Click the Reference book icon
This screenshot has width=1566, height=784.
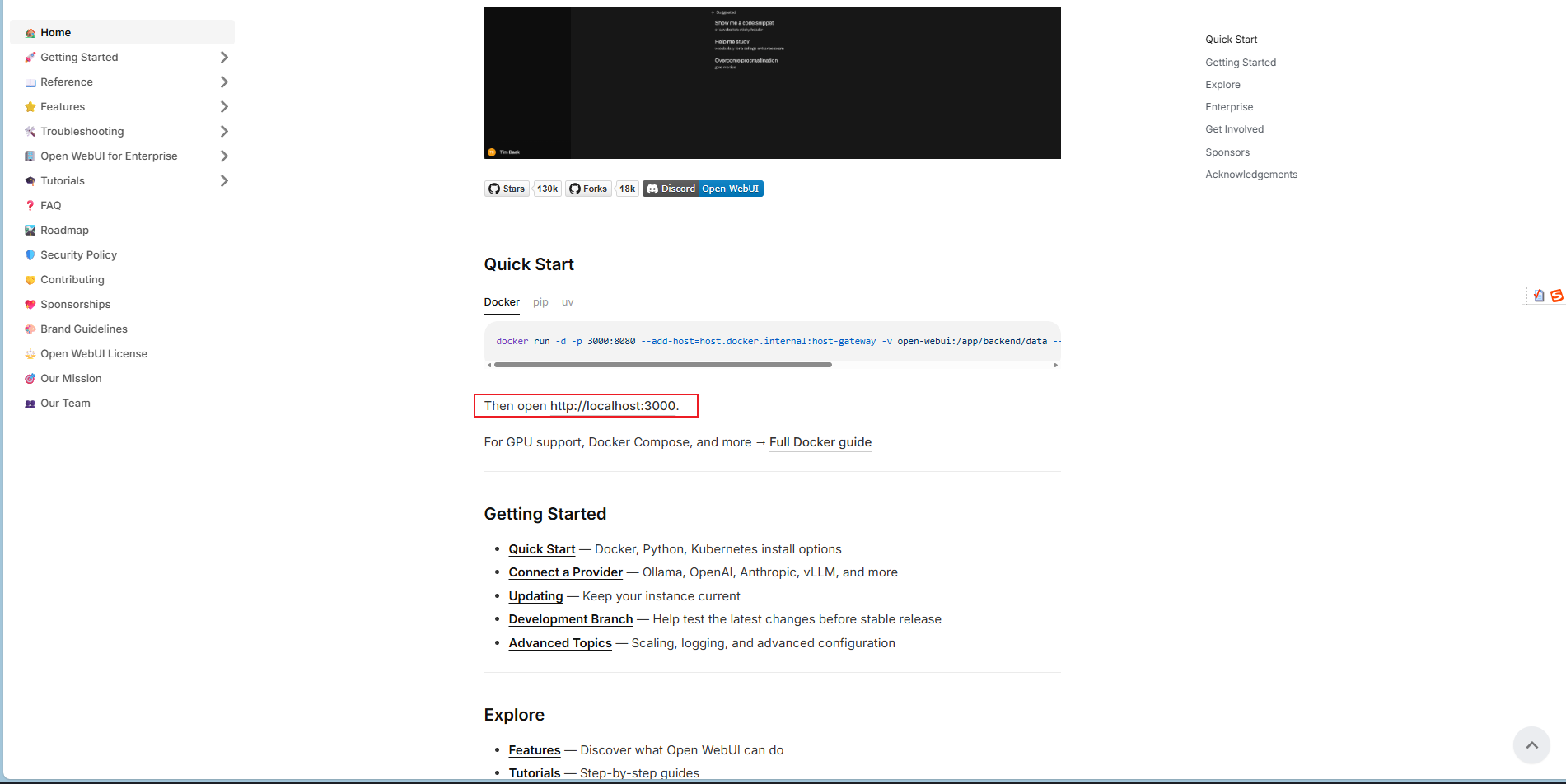pos(30,82)
